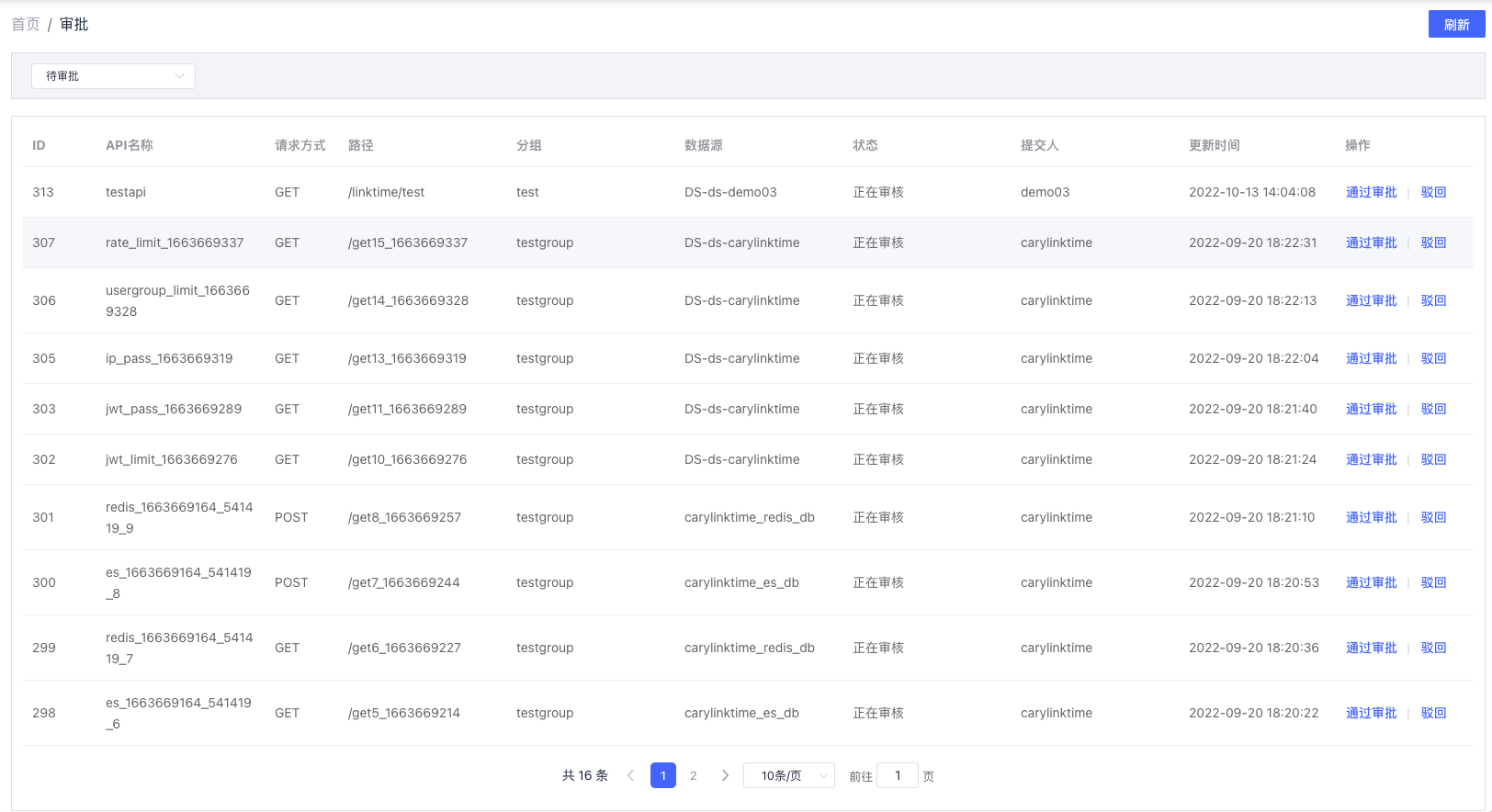Click the /get15_1663669337 path cell
This screenshot has height=812, width=1492.
pos(408,242)
